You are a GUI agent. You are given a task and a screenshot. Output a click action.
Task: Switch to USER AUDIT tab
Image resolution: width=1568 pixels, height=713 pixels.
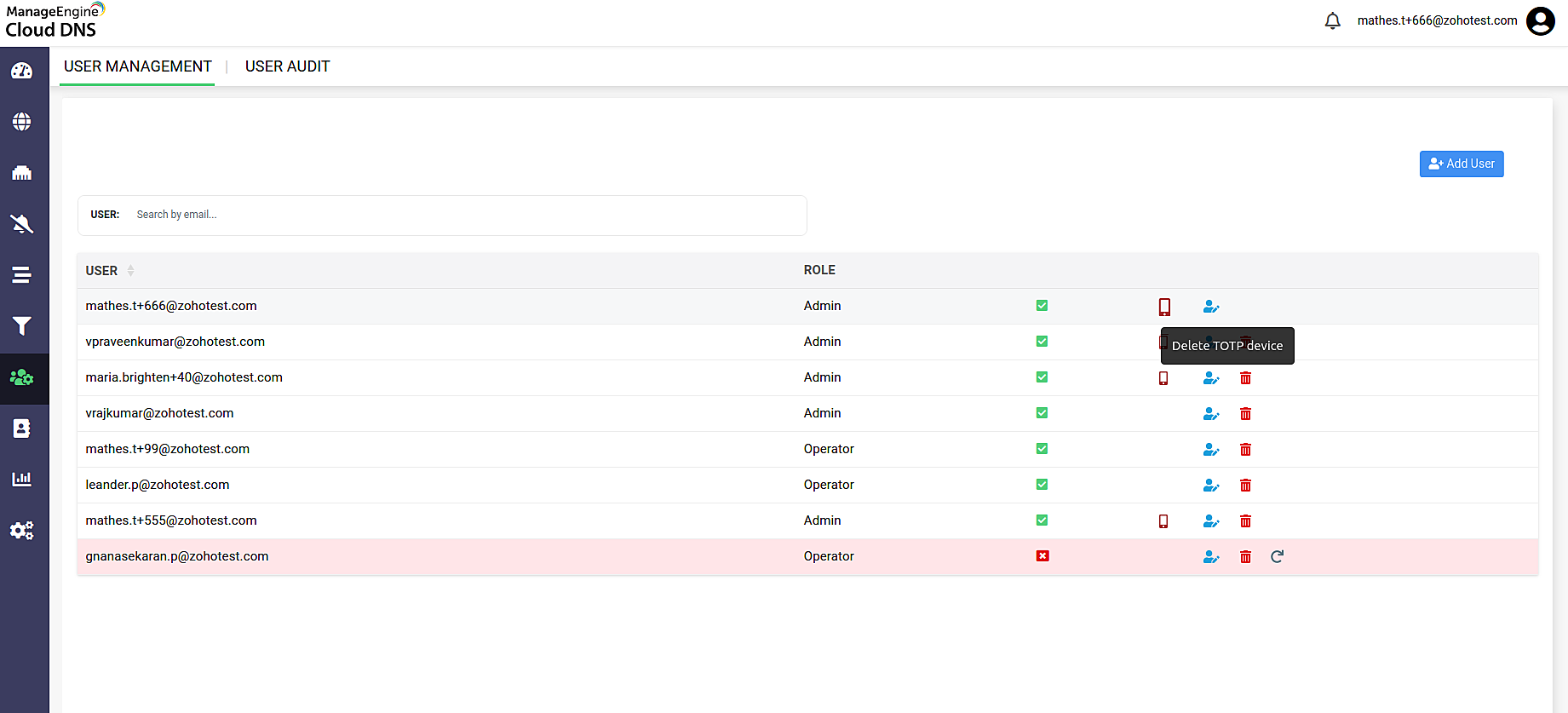coord(287,66)
